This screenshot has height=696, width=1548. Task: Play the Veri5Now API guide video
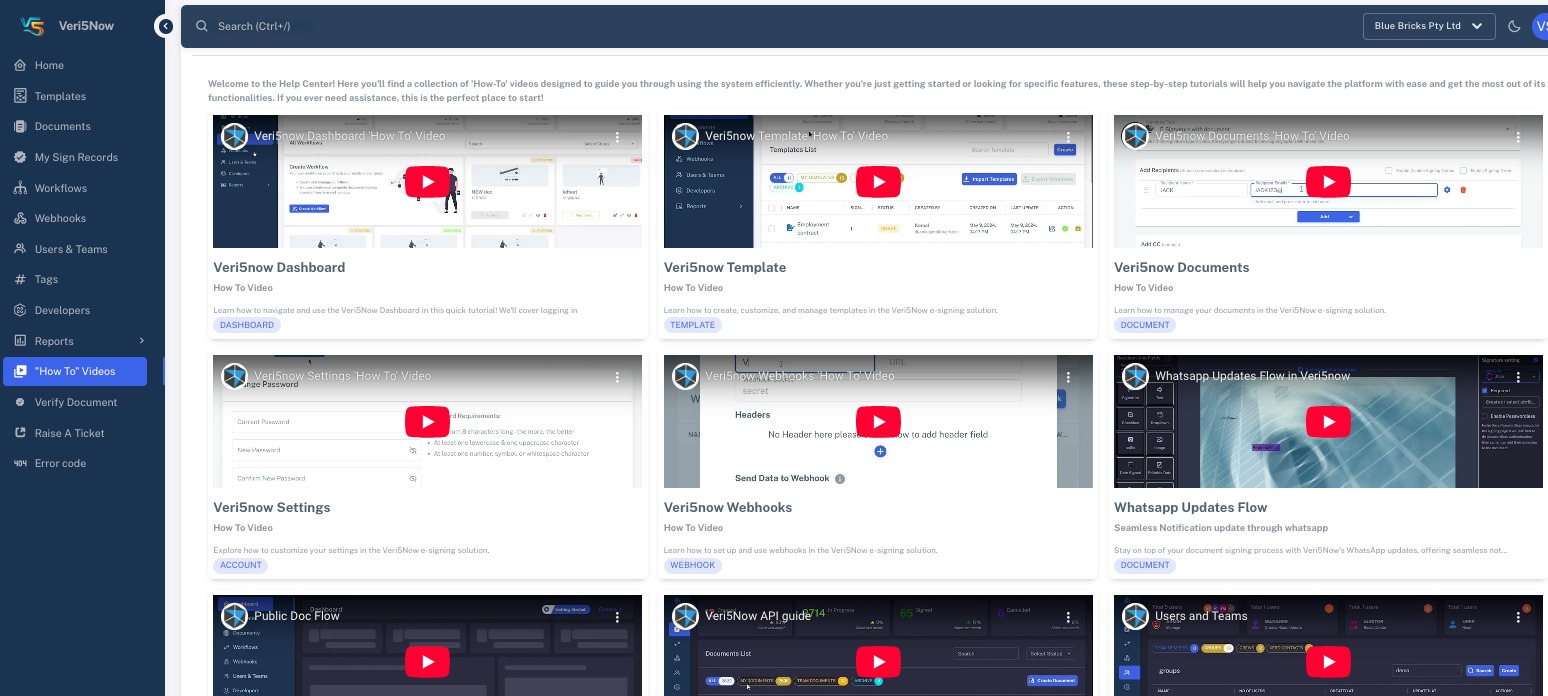[x=878, y=661]
